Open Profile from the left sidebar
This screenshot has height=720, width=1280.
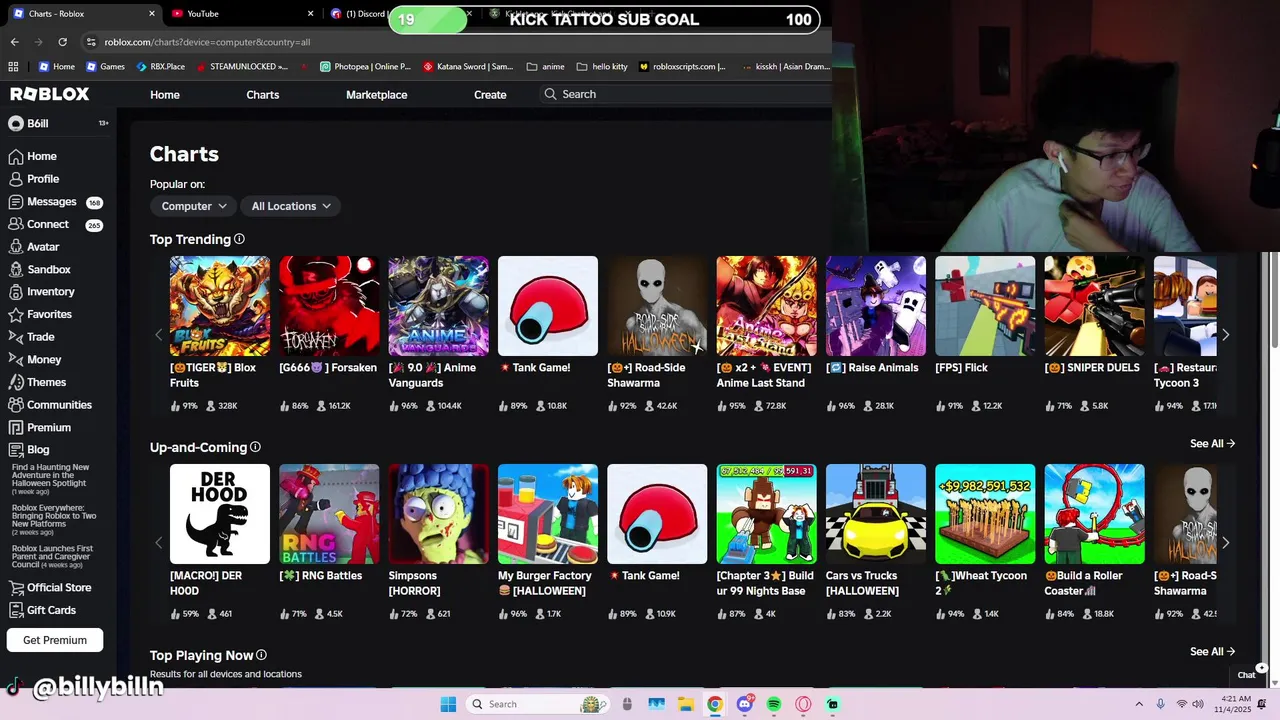coord(34,179)
